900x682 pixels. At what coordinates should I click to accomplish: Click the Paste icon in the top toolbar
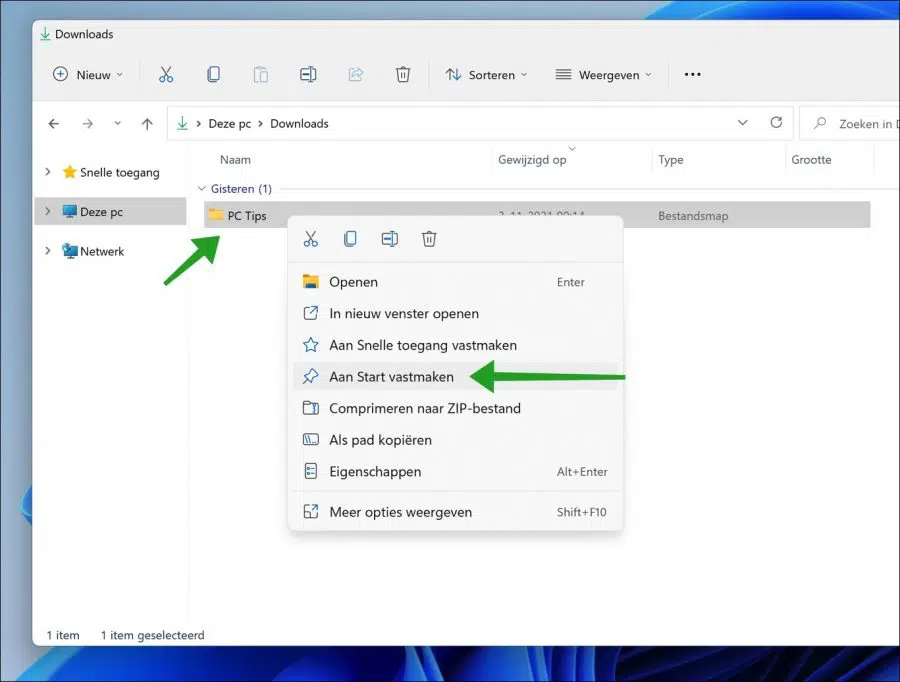tap(261, 75)
